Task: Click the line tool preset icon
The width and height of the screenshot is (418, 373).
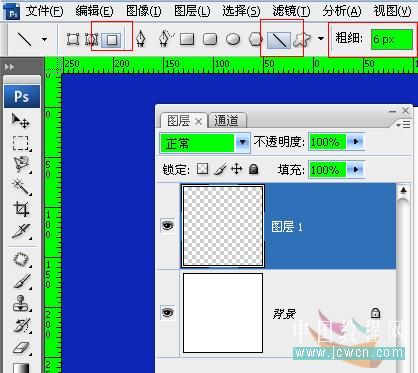Action: (x=24, y=39)
